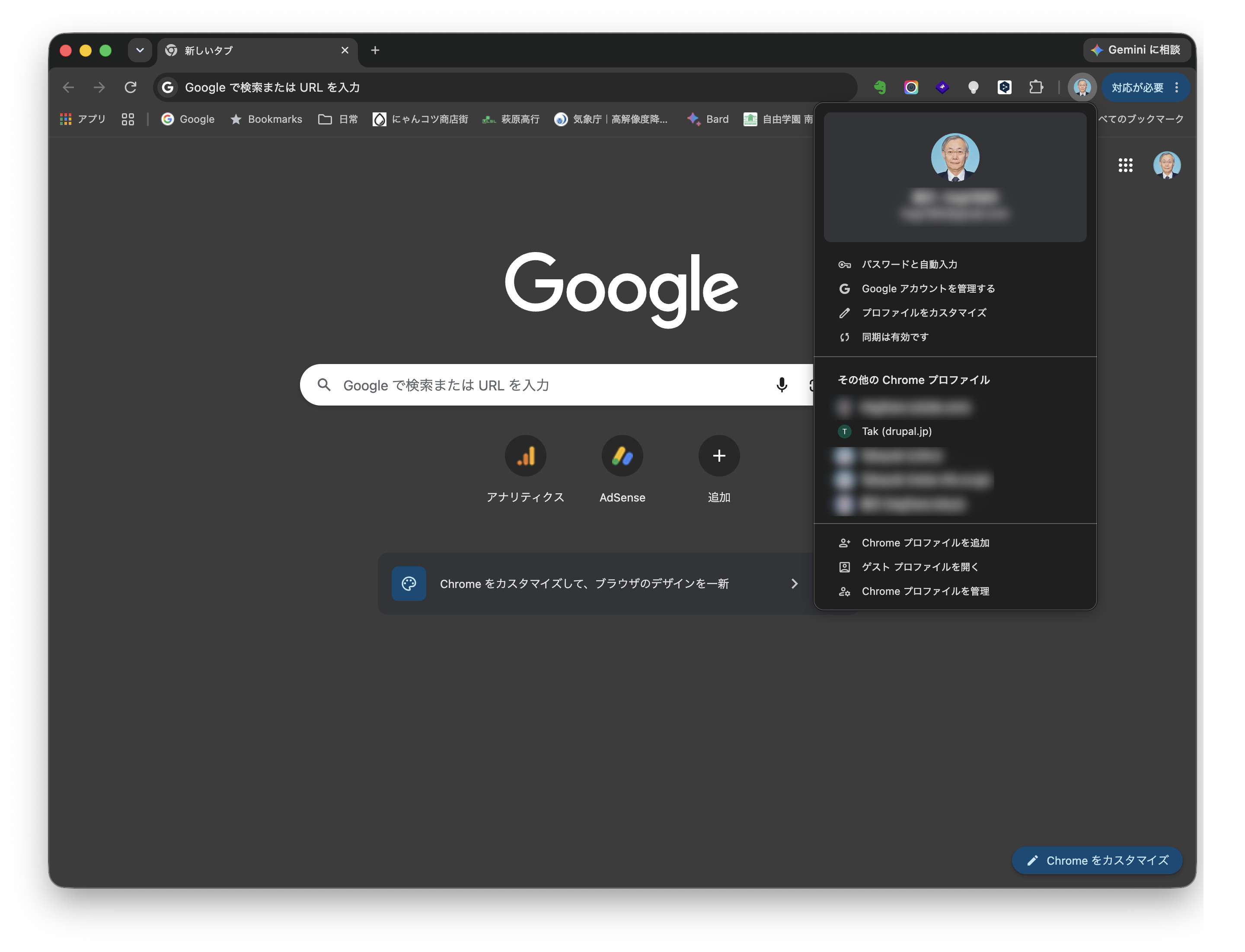Viewport: 1245px width, 952px height.
Task: Add a new shortcut with 追加
Action: pyautogui.click(x=719, y=469)
